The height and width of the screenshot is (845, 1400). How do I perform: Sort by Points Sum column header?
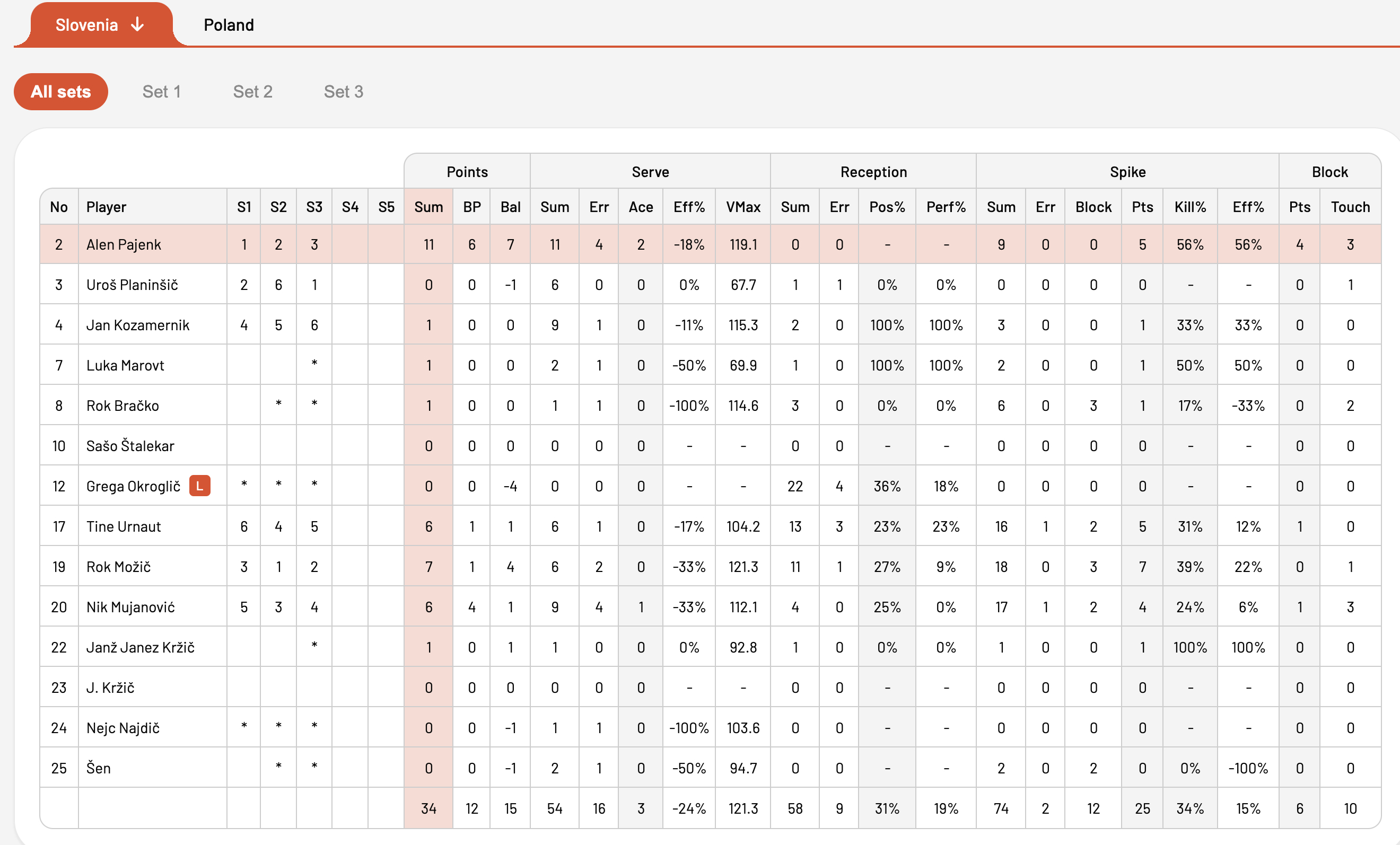(428, 207)
